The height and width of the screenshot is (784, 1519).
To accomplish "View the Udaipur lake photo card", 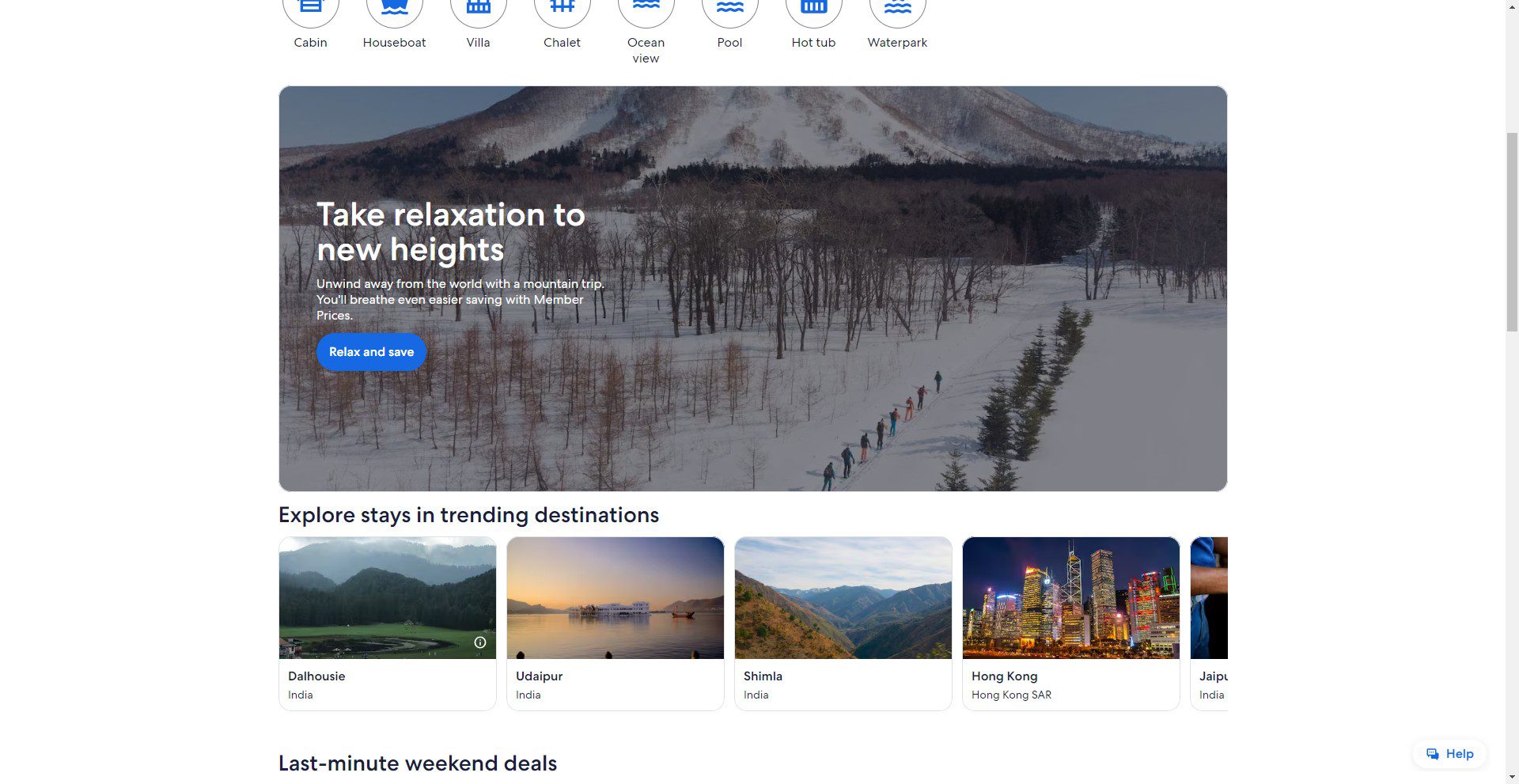I will tap(615, 598).
